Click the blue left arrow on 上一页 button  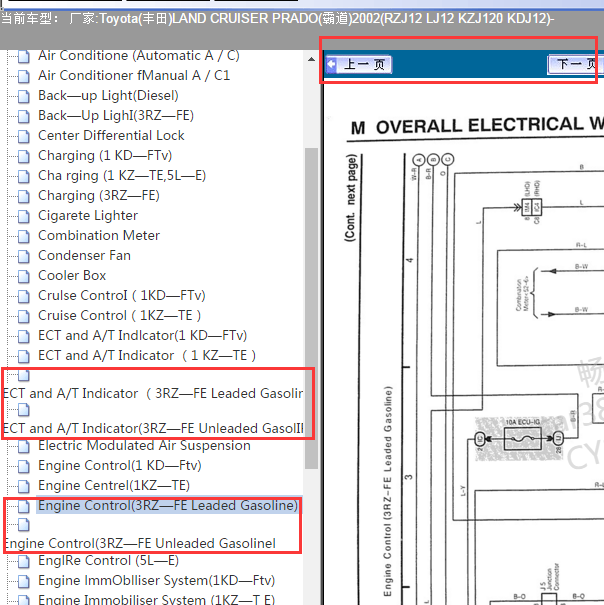pyautogui.click(x=332, y=64)
